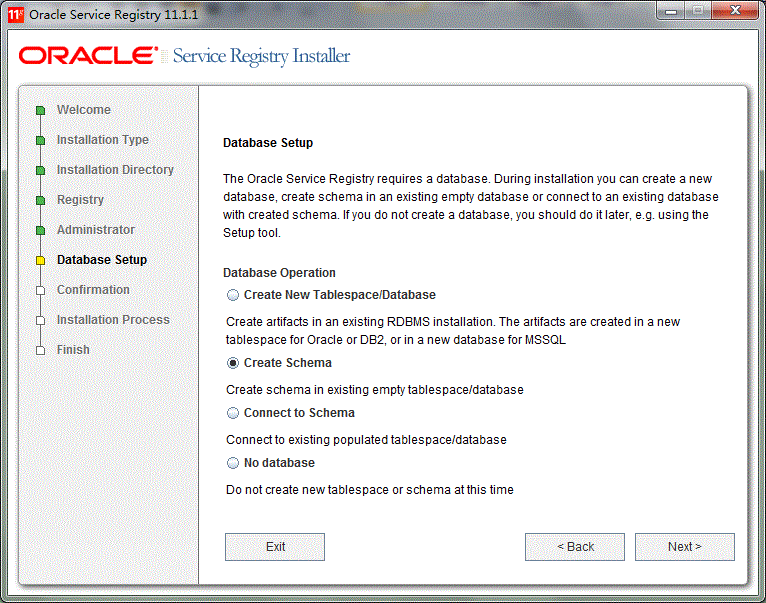766x603 pixels.
Task: Click the empty marker beside Installation Process
Action: pyautogui.click(x=41, y=321)
